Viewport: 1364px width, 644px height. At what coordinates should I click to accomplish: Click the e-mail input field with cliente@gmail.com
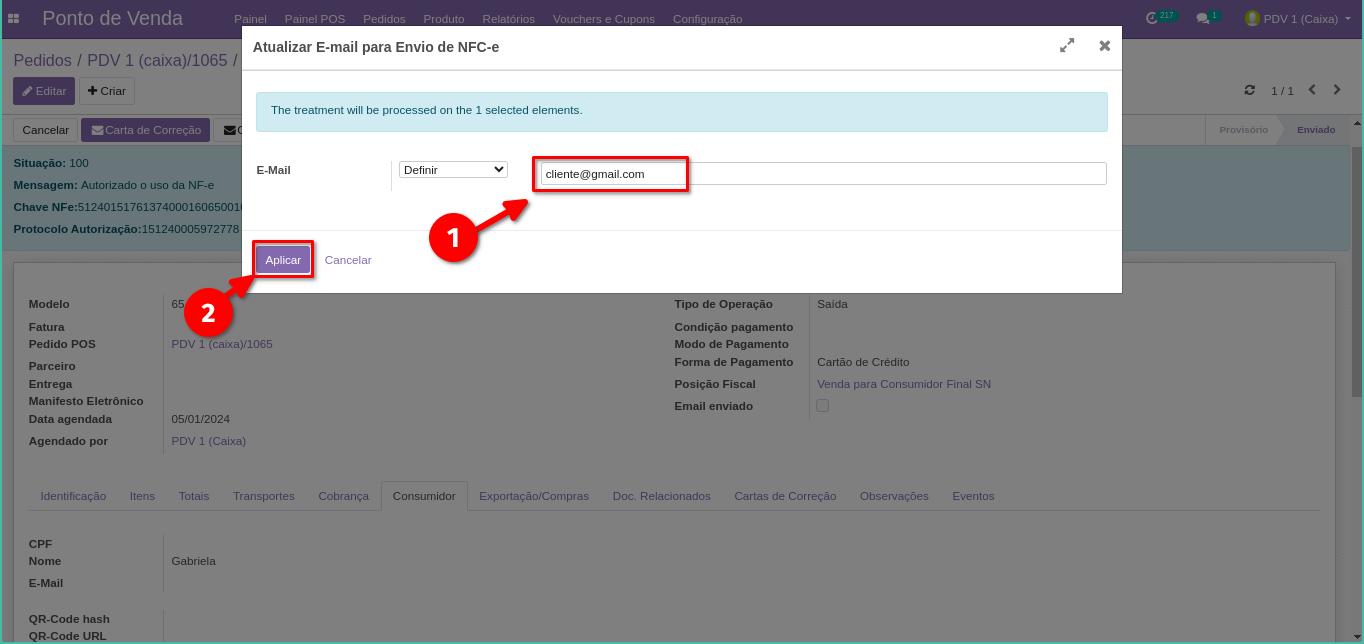(x=820, y=174)
